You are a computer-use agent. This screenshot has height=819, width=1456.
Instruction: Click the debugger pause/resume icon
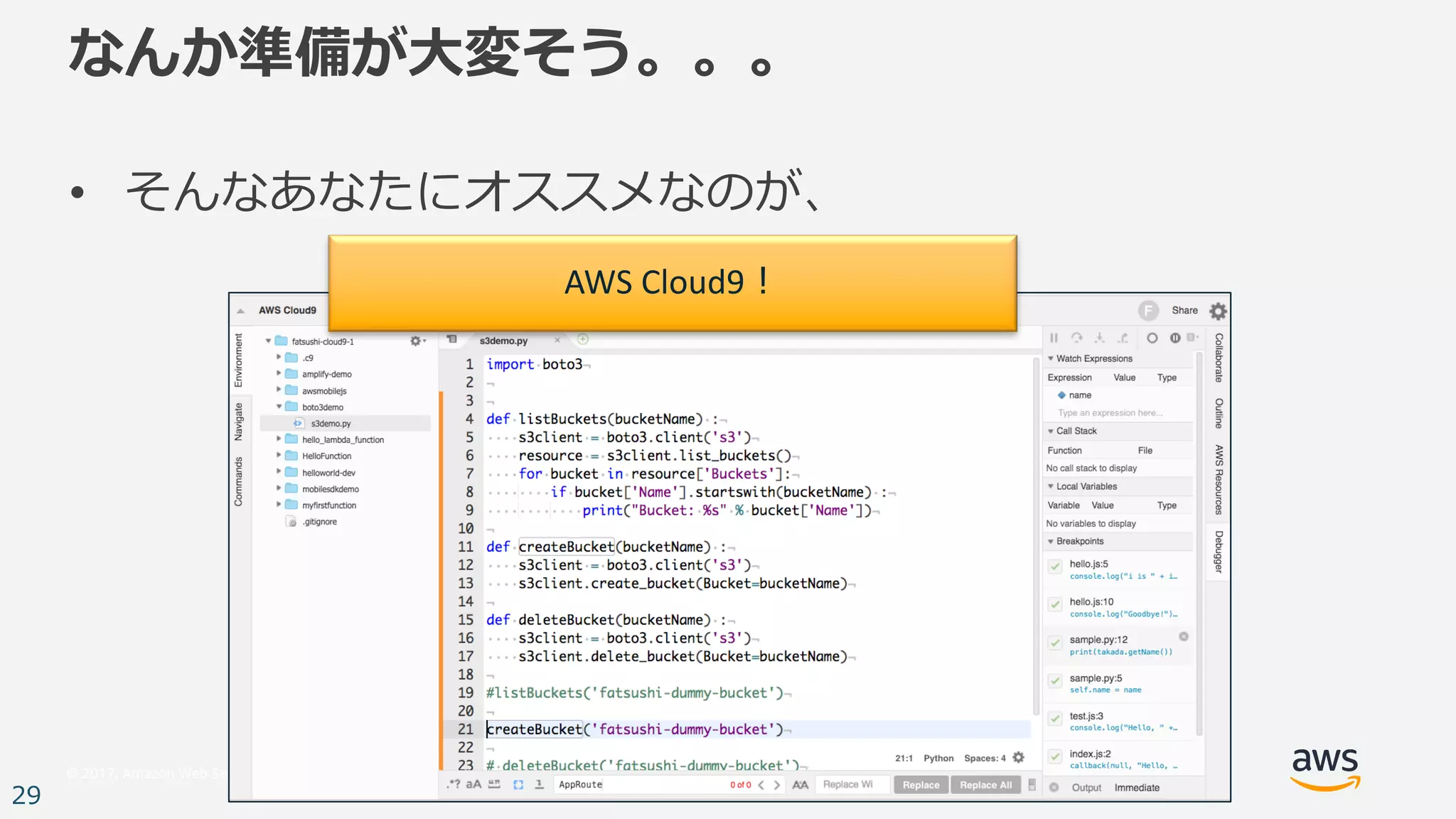click(x=1054, y=338)
